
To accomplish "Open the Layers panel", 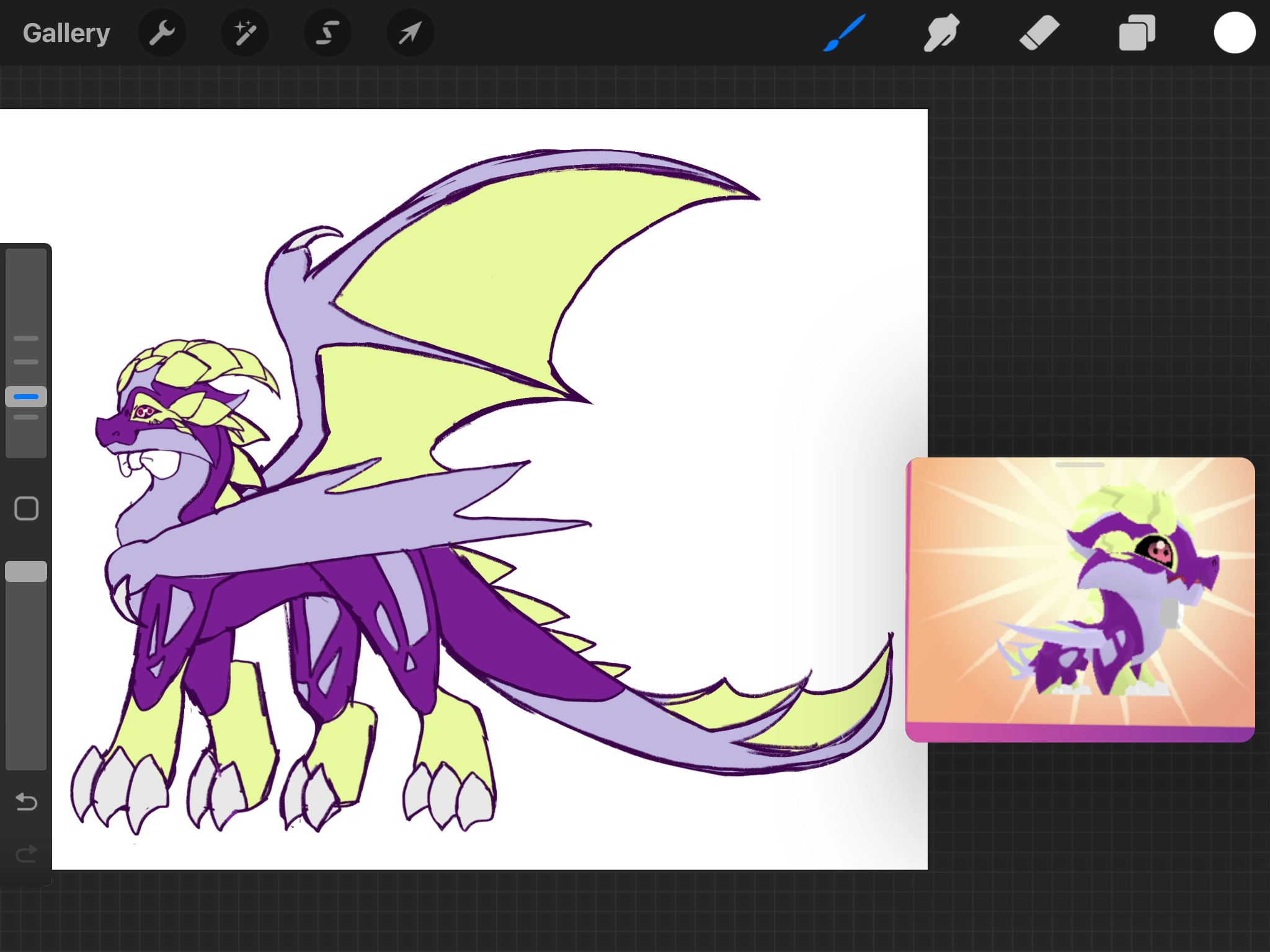I will (1136, 32).
